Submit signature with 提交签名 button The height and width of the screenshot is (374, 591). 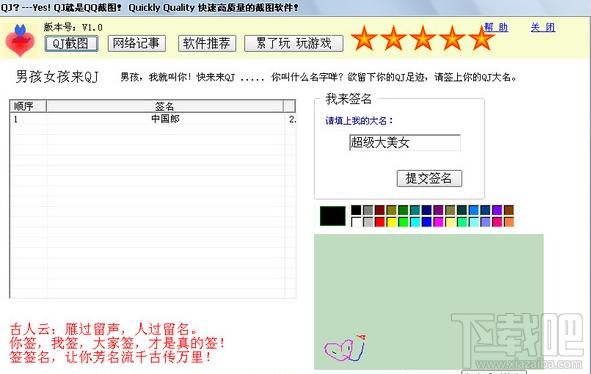coord(429,178)
